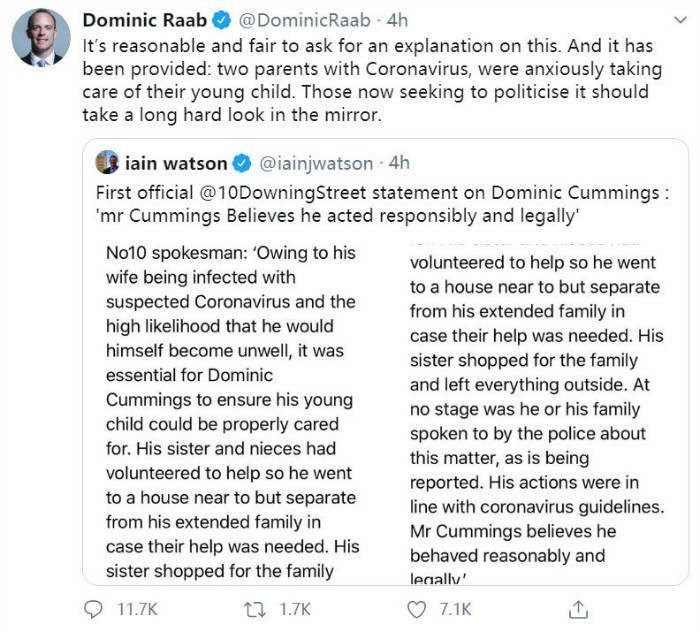Click the 1.7K retweets count
The width and height of the screenshot is (700, 632).
click(x=294, y=608)
